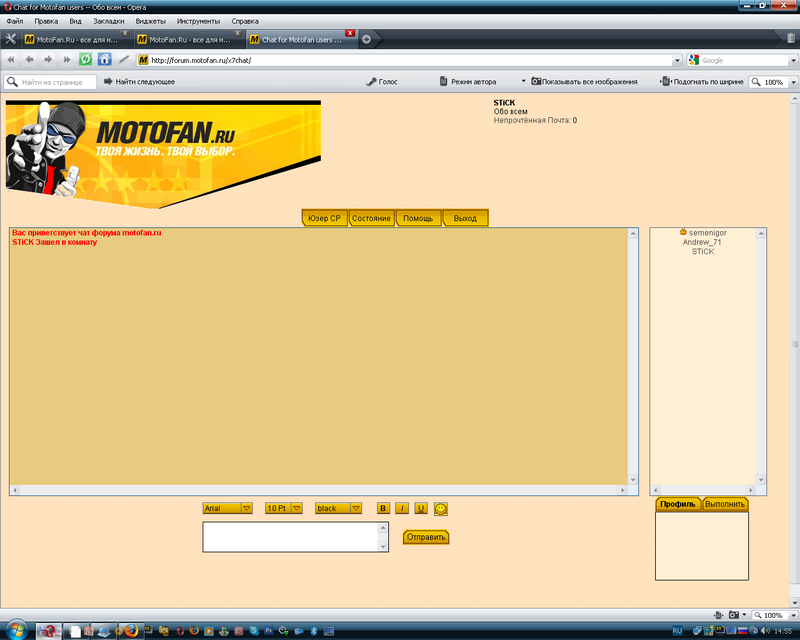The width and height of the screenshot is (800, 640).
Task: Open a new tab with plus icon
Action: tap(366, 39)
